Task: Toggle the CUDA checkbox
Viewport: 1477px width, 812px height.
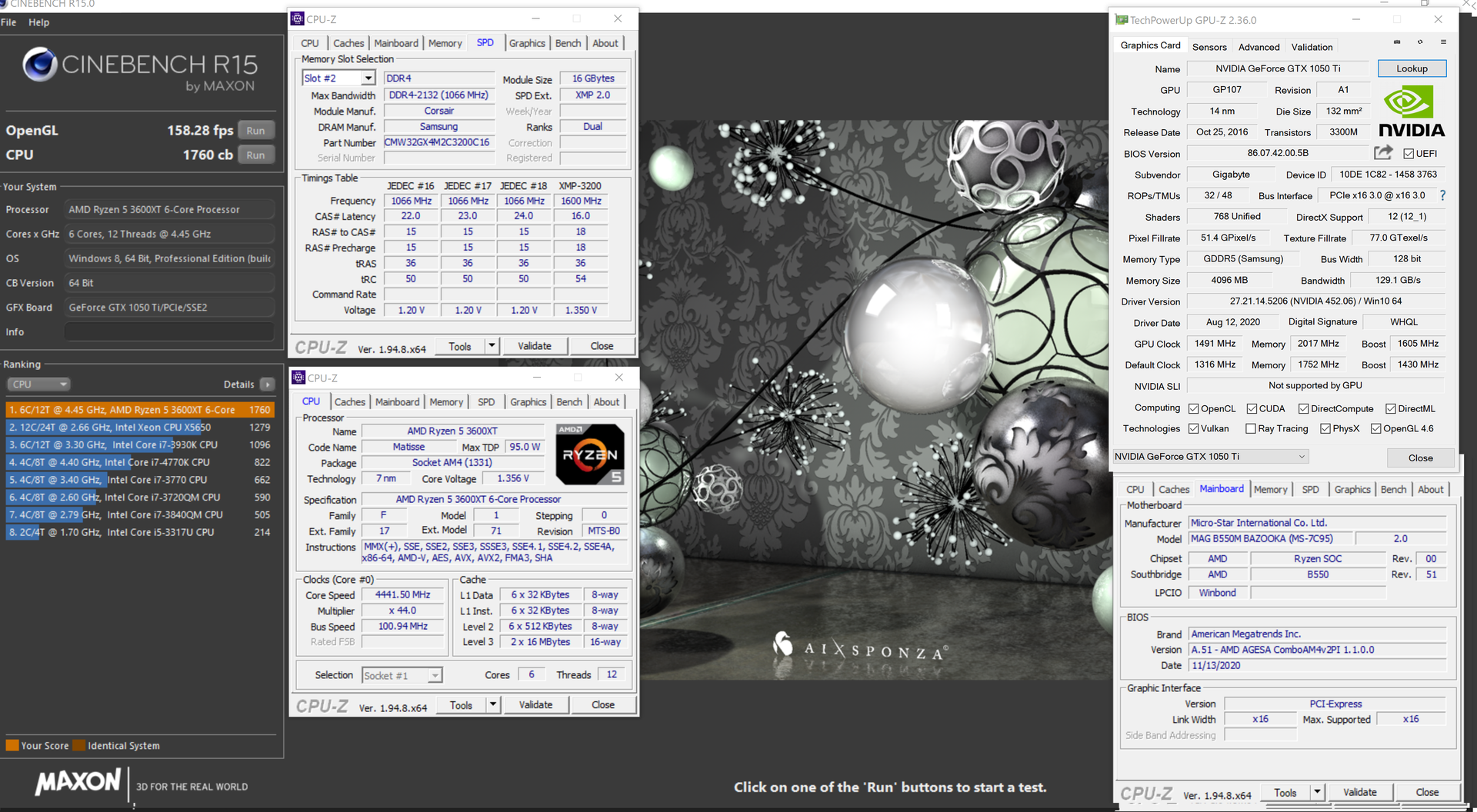Action: (x=1252, y=408)
